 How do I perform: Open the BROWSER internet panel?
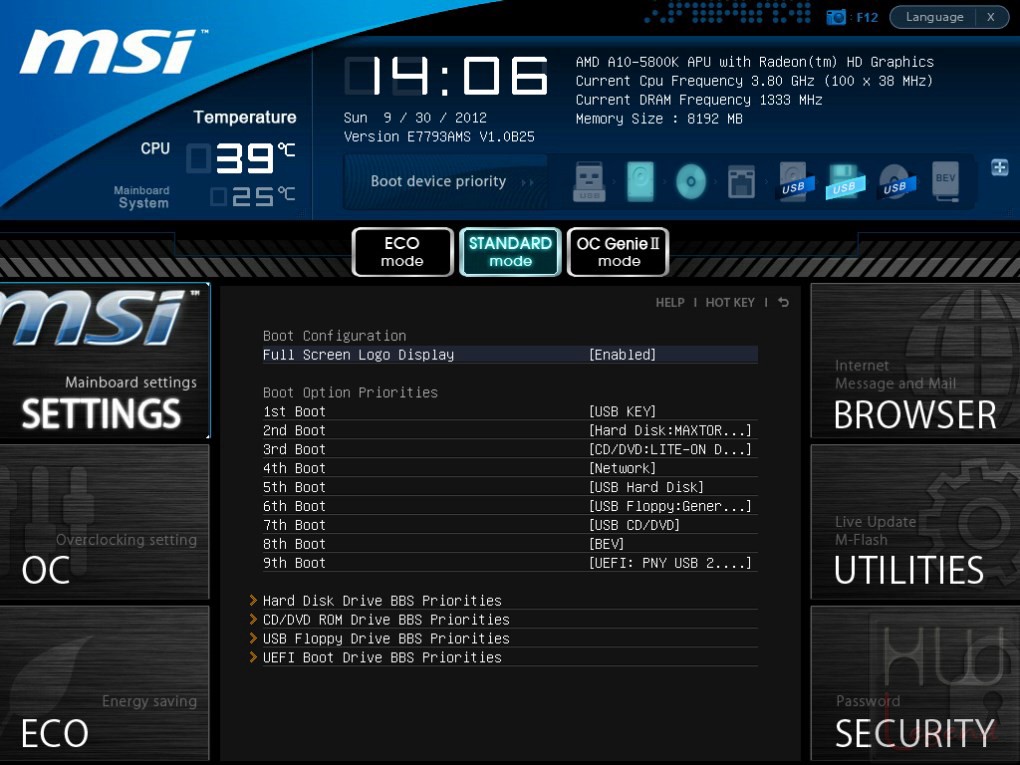pyautogui.click(x=915, y=361)
